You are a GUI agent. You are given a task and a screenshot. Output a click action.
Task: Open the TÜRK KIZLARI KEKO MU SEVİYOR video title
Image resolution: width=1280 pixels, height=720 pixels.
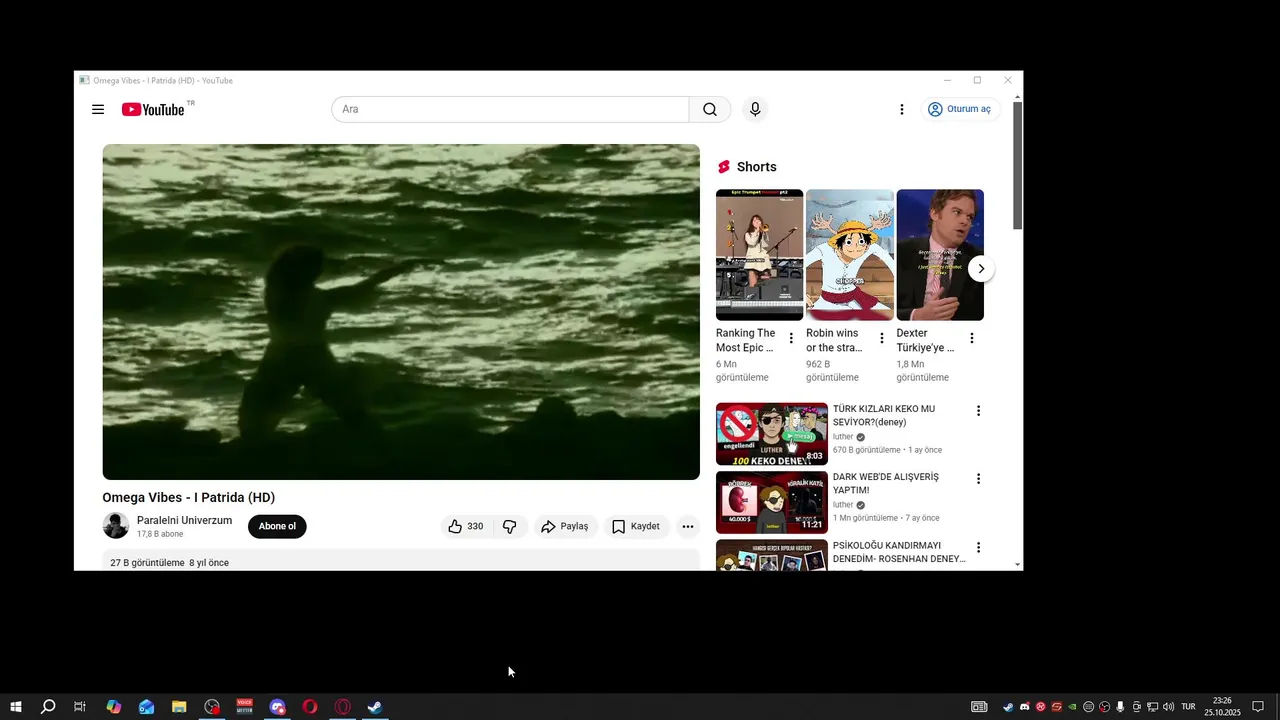pos(884,415)
